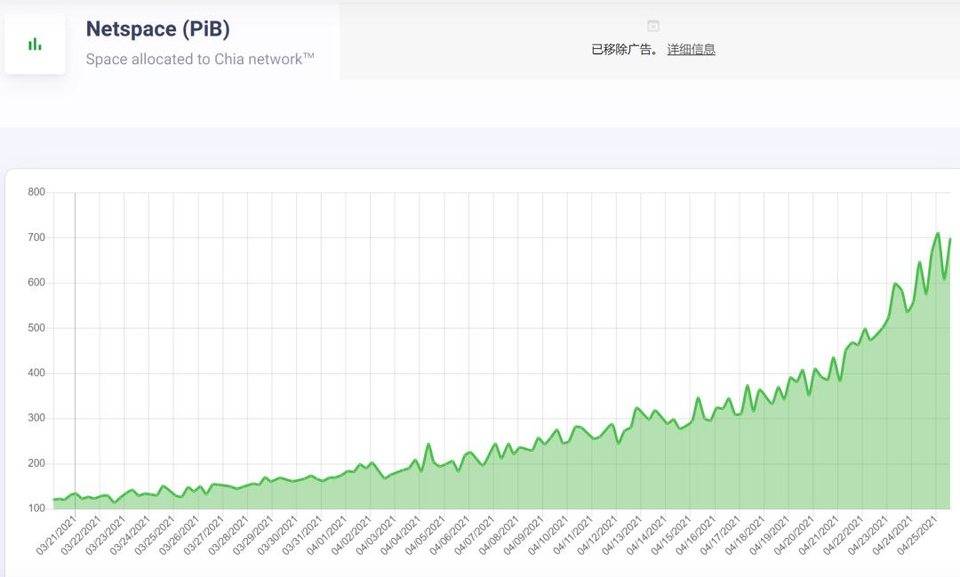Click the highest peak on the chart line

click(937, 234)
